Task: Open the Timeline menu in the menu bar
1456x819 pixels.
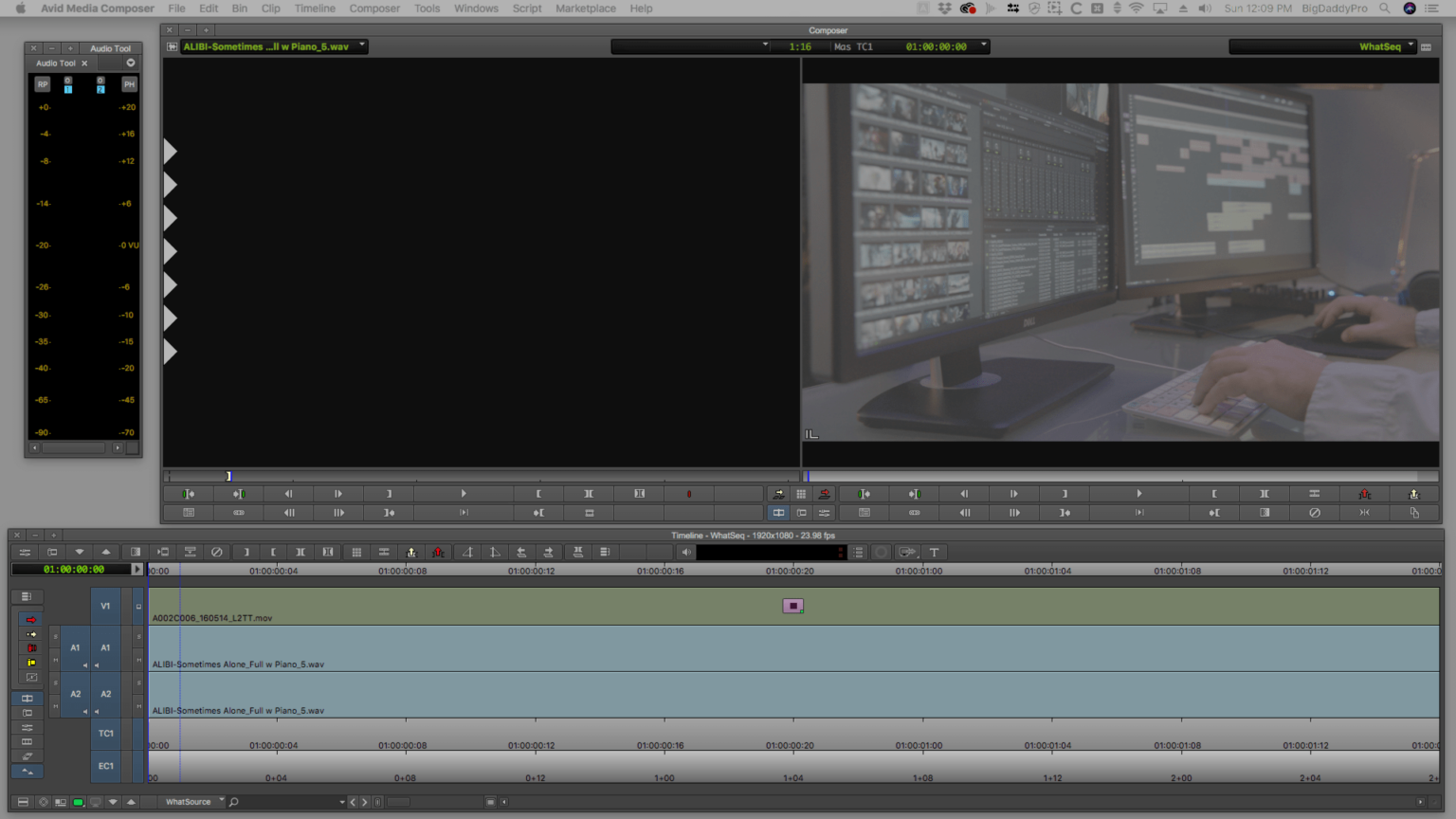Action: 314,9
